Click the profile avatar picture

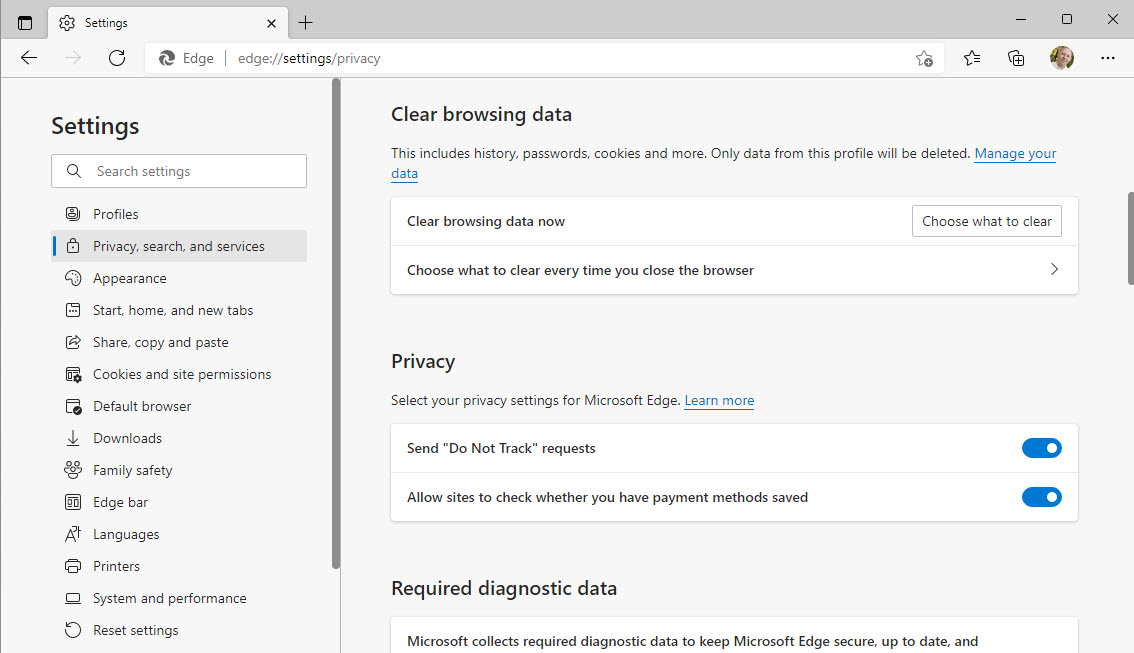click(x=1062, y=58)
